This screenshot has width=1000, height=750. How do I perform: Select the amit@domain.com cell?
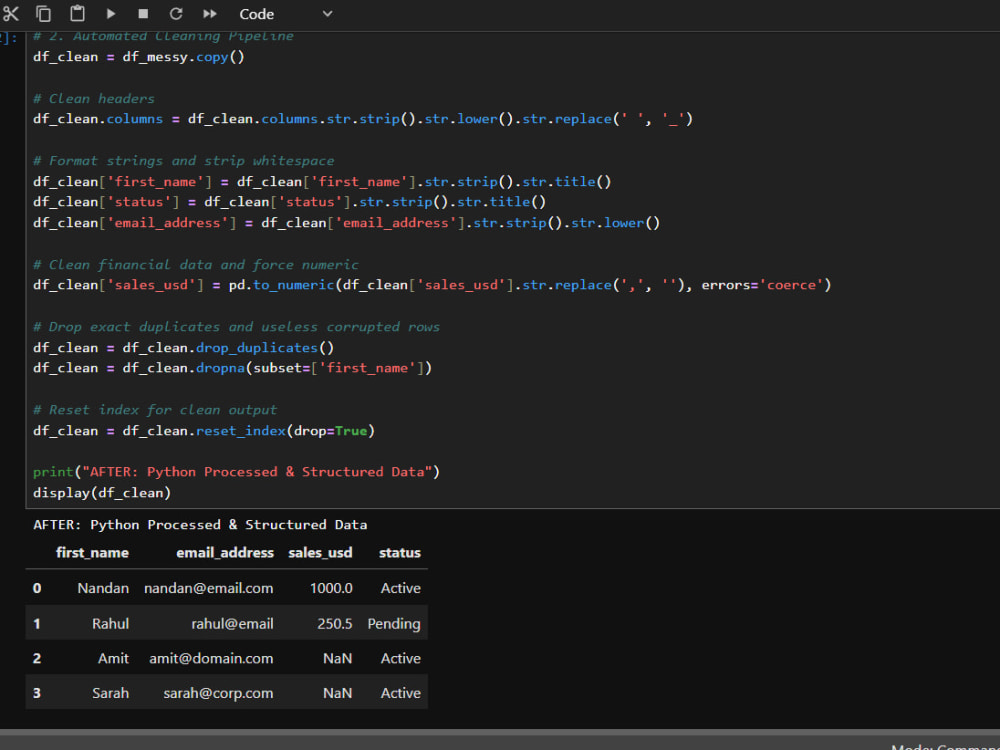click(x=211, y=658)
